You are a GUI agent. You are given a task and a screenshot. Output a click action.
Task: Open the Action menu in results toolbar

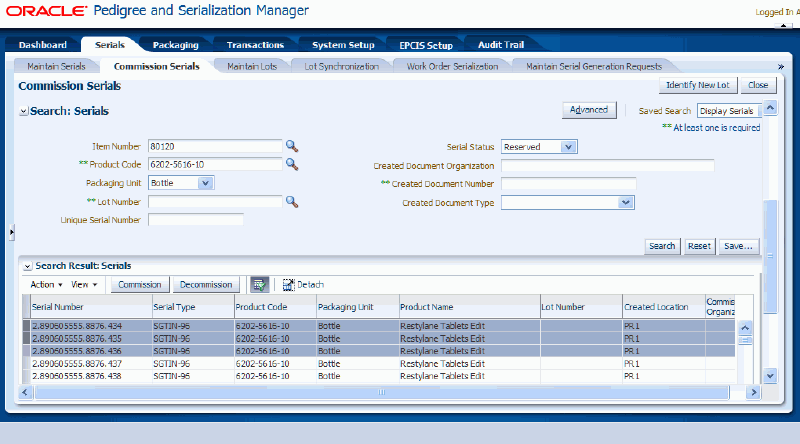point(46,285)
